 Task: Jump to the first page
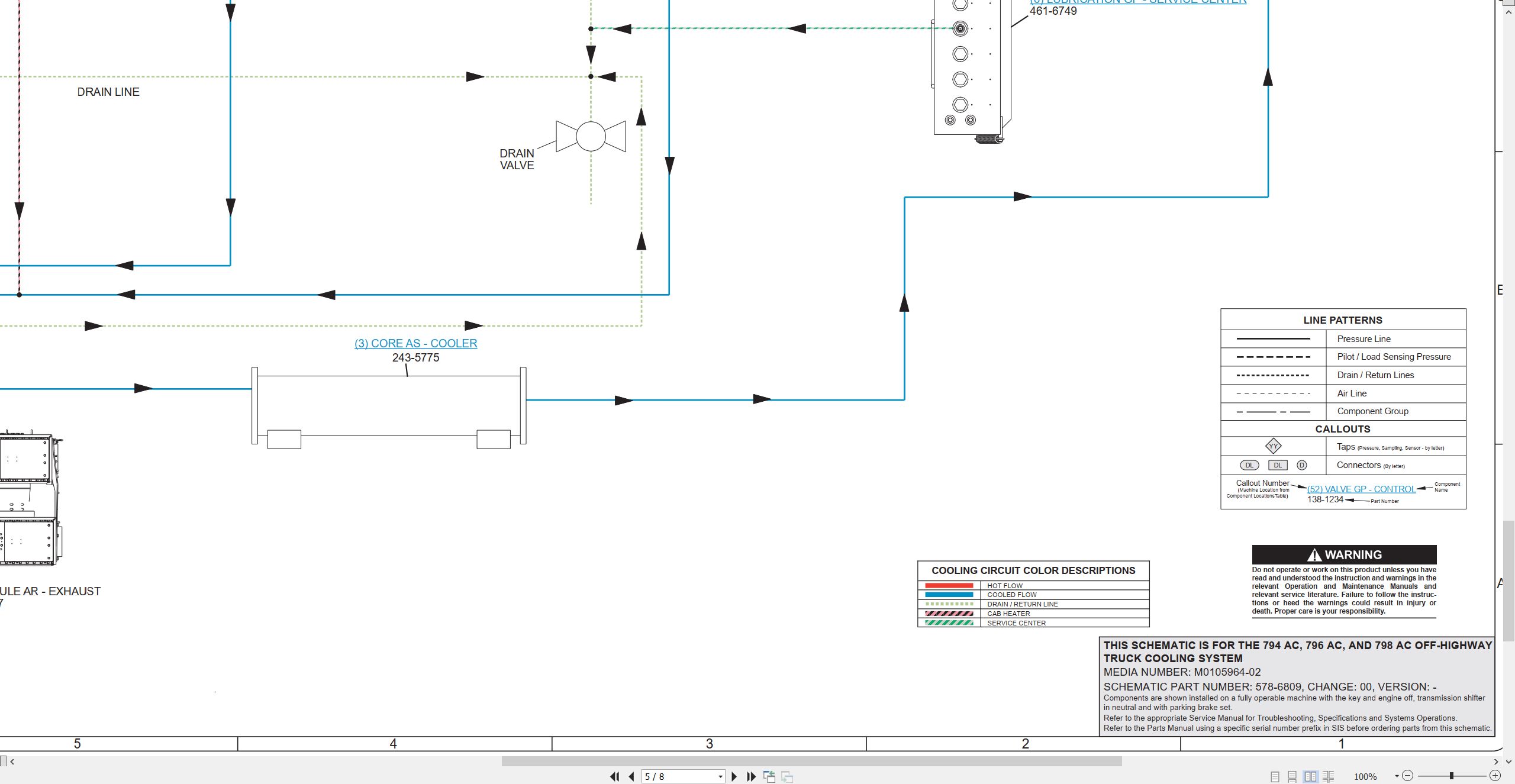point(615,776)
